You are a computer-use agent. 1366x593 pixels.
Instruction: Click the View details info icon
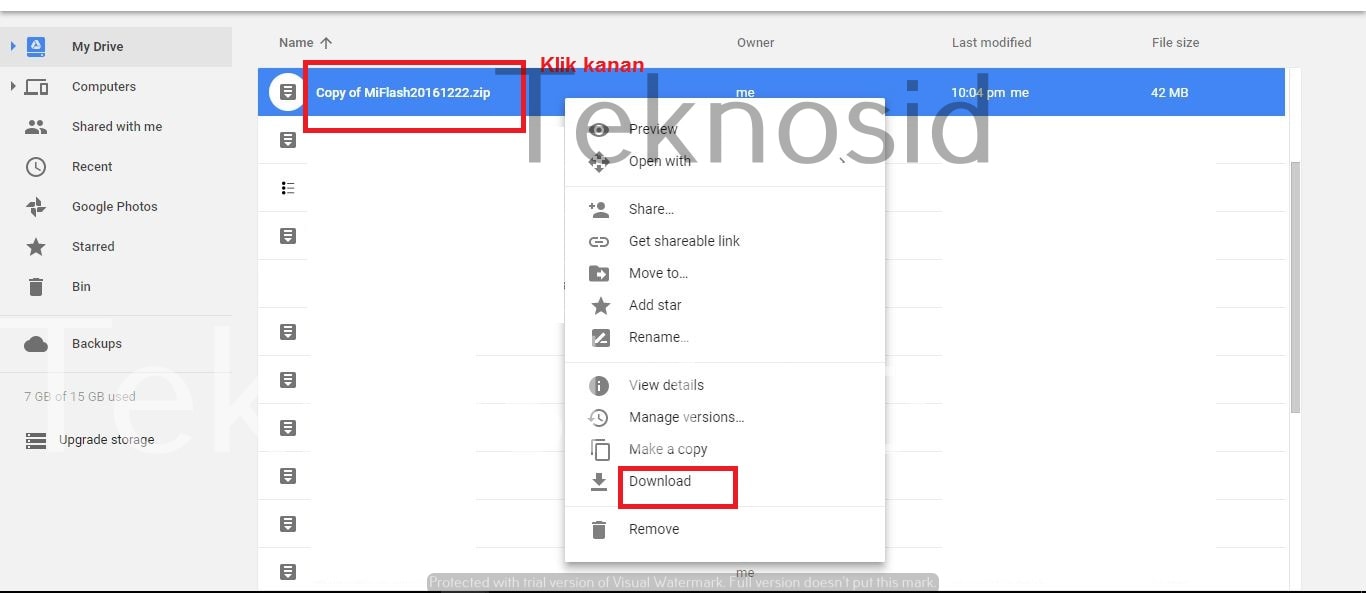click(x=599, y=386)
